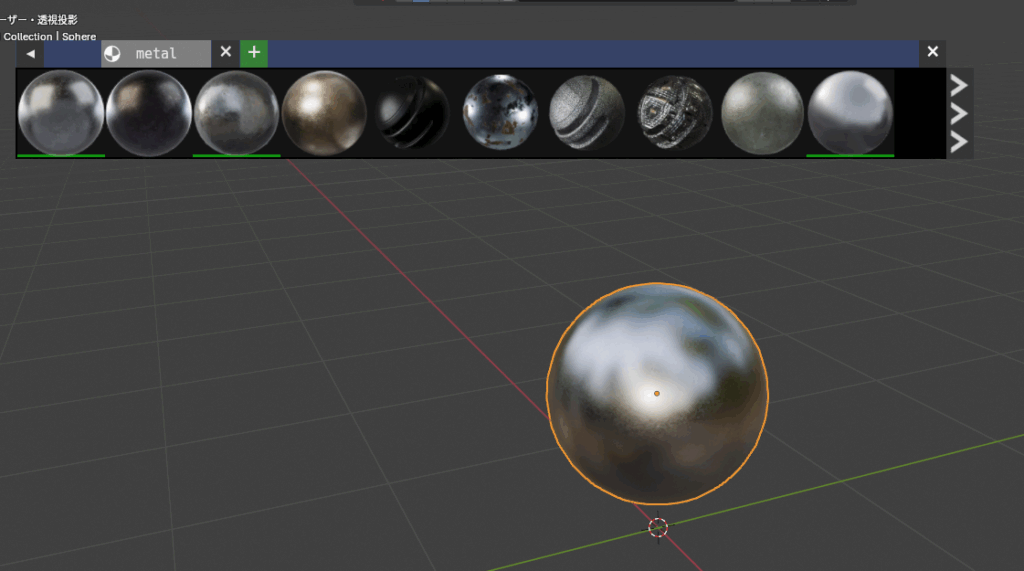
Task: Click the 3D cursor on the grid
Action: pos(657,527)
